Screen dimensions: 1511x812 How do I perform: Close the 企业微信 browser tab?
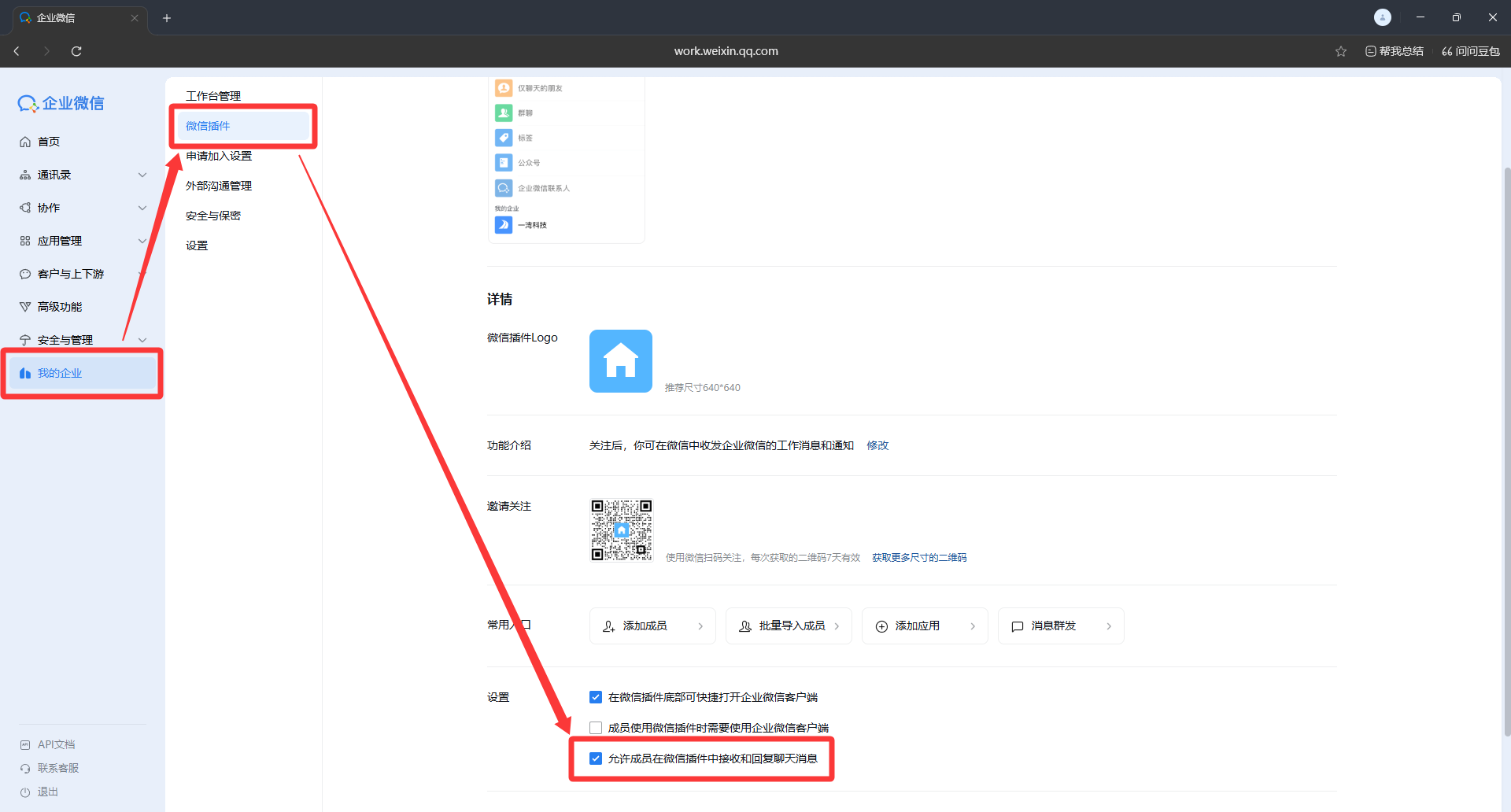click(x=135, y=18)
